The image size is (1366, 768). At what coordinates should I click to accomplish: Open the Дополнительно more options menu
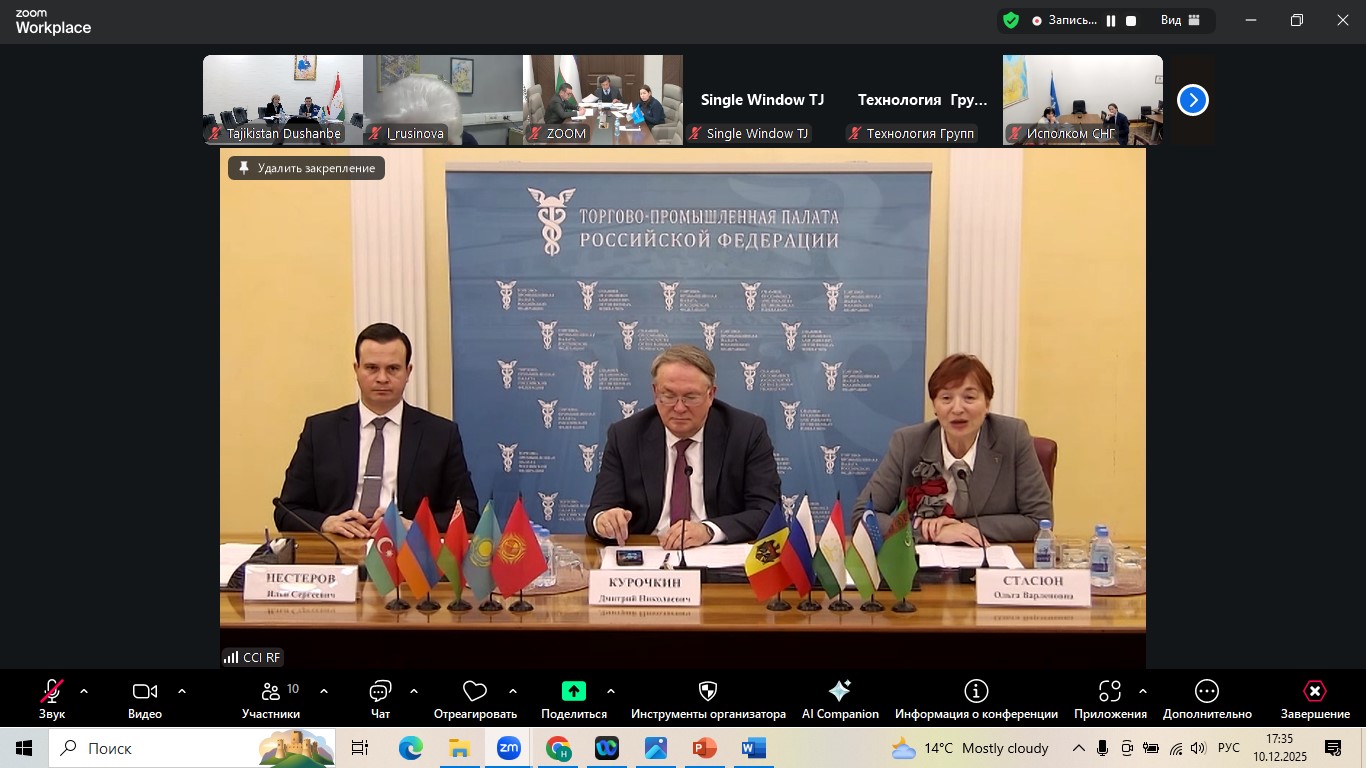pyautogui.click(x=1207, y=692)
